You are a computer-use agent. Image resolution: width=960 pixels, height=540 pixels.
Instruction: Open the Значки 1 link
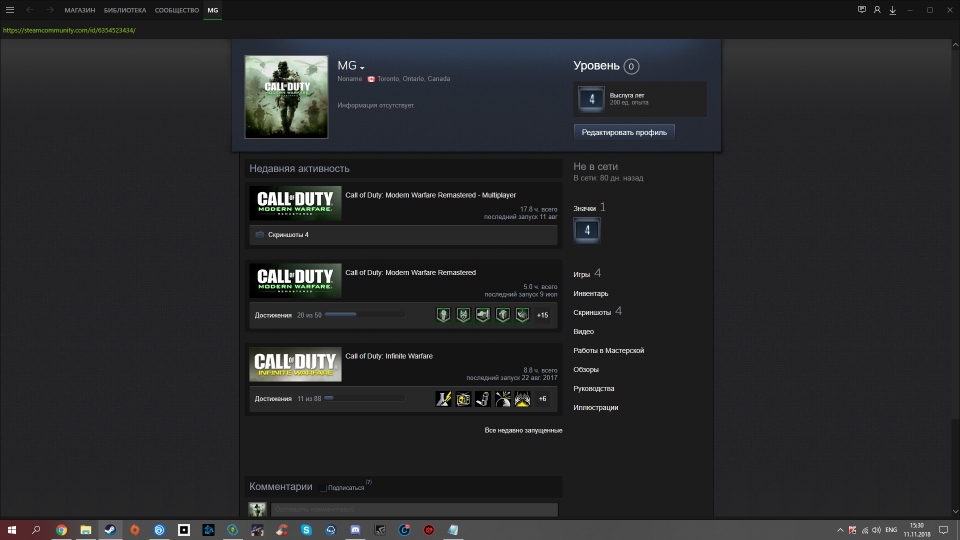[x=589, y=208]
